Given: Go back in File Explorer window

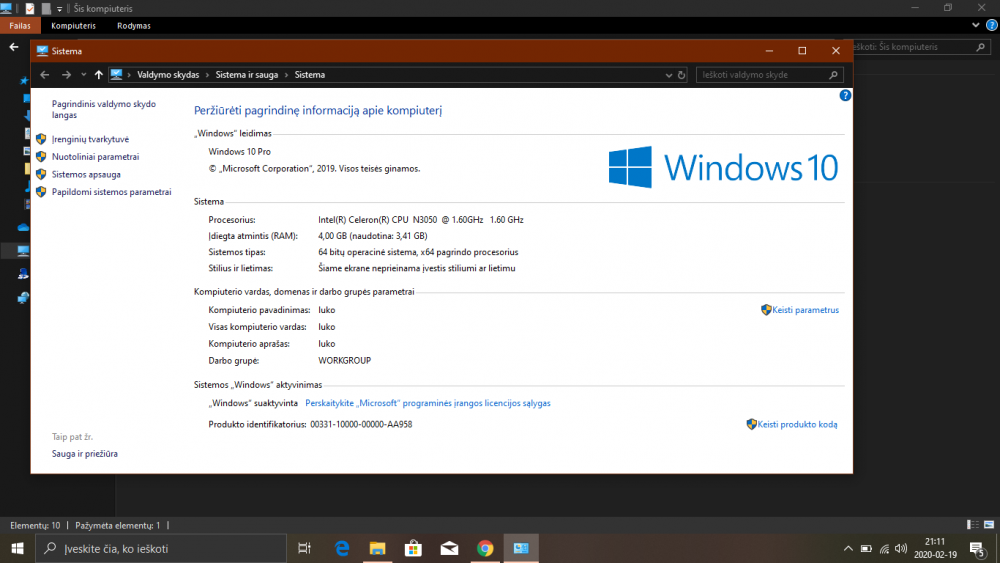Looking at the screenshot, I should 13,47.
